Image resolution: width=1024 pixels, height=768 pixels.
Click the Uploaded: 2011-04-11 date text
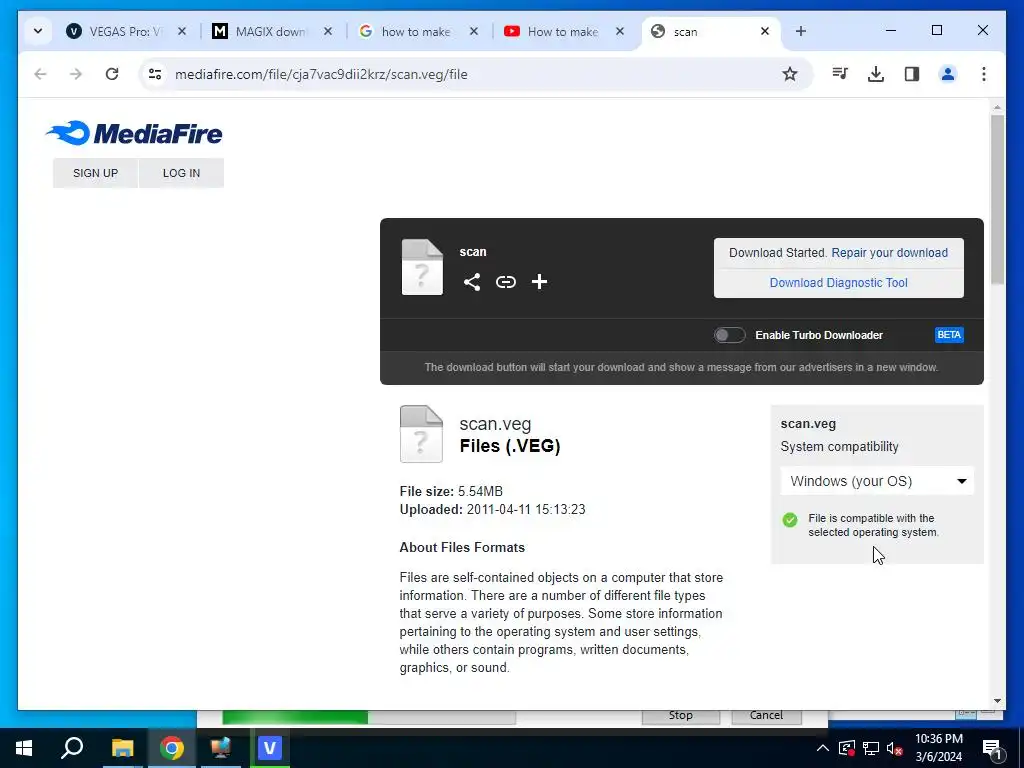click(x=492, y=509)
